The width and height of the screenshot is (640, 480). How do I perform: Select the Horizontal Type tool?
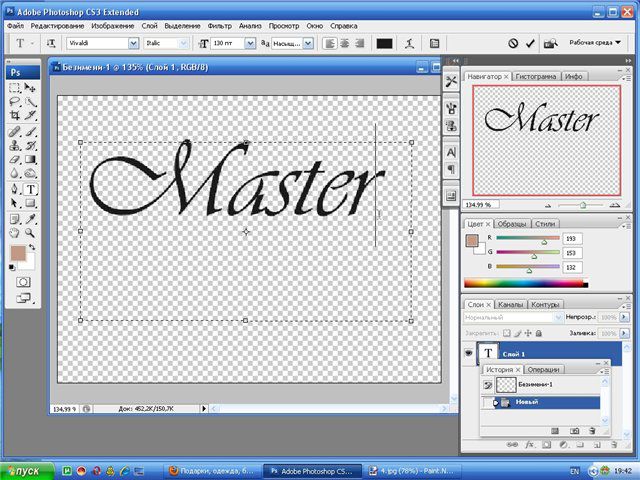tap(31, 189)
